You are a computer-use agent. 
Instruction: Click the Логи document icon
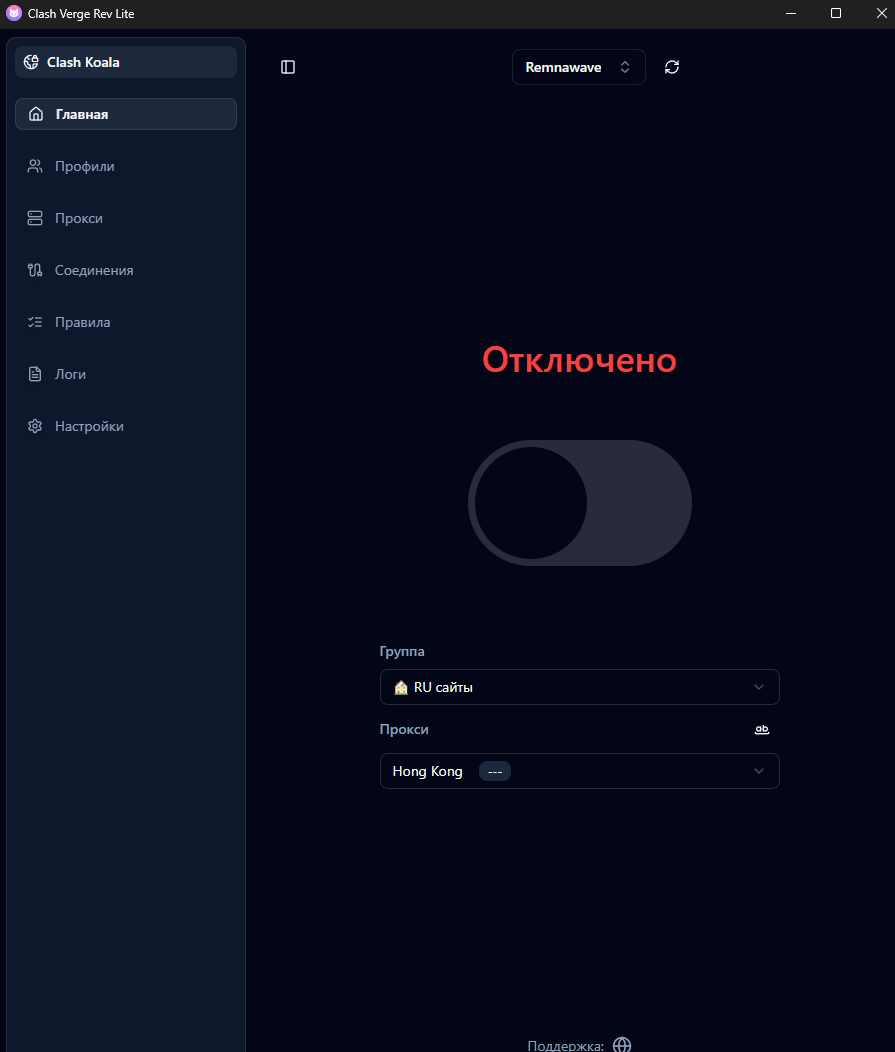pos(35,374)
